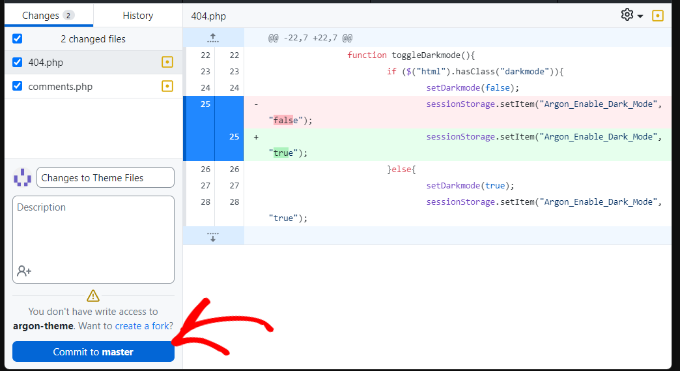The width and height of the screenshot is (680, 371).
Task: Click the 404.php filename in diff header
Action: (209, 16)
